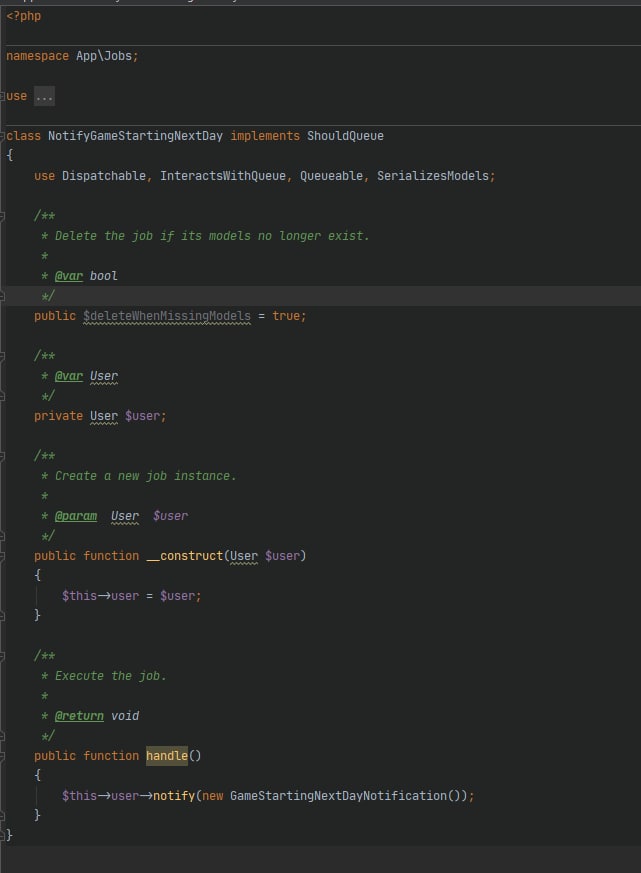The image size is (641, 873).
Task: Click $this in the constructor body
Action: pyautogui.click(x=79, y=596)
